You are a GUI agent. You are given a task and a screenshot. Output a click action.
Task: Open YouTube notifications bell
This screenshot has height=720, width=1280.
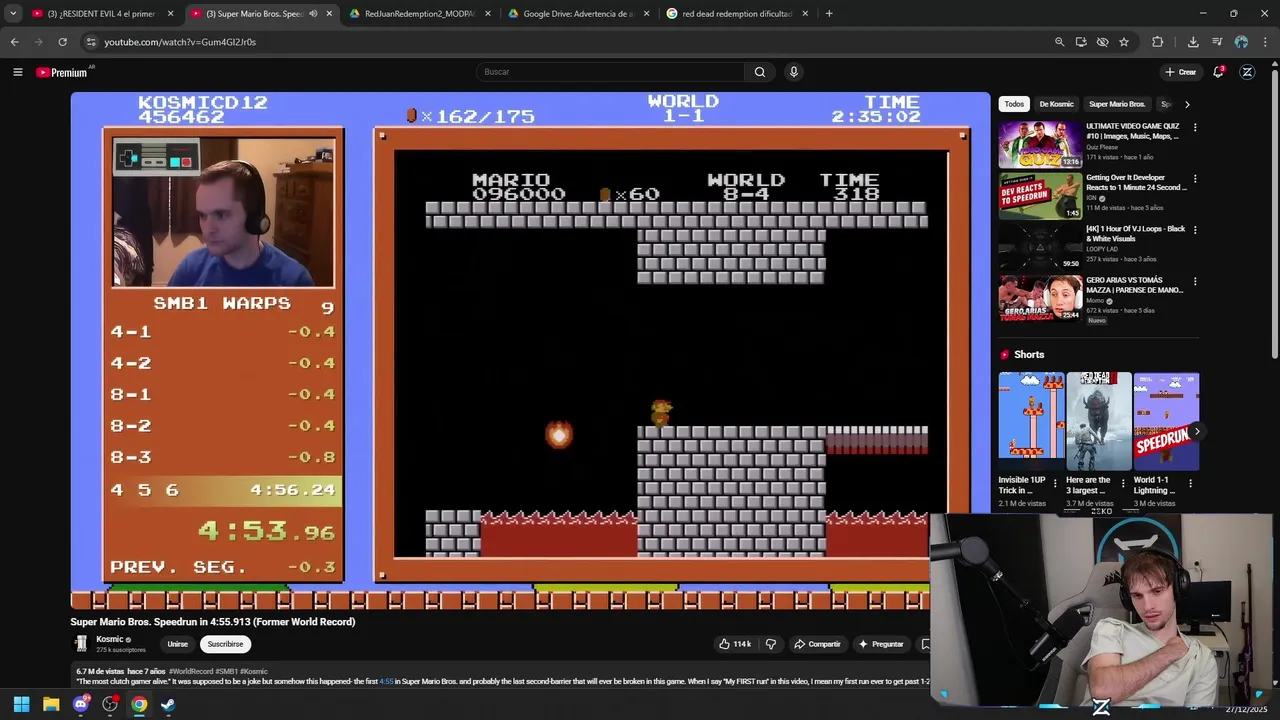tap(1218, 72)
